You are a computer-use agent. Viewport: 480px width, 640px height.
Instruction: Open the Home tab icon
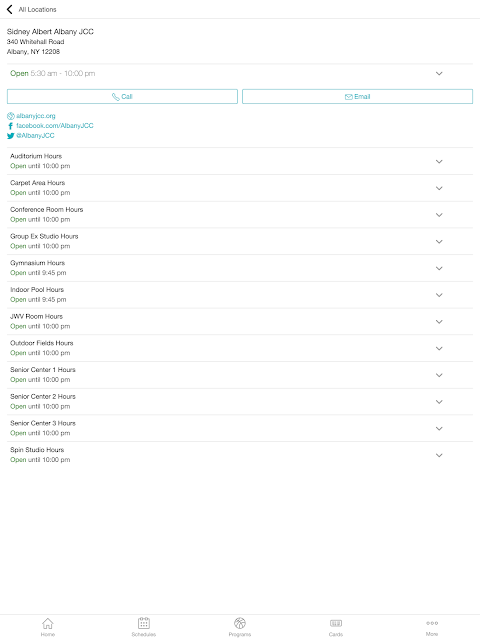(48, 623)
